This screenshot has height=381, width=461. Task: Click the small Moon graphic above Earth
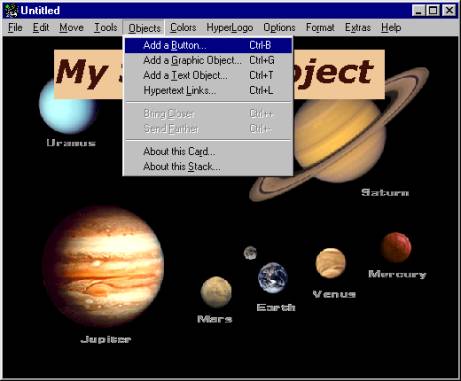click(250, 253)
